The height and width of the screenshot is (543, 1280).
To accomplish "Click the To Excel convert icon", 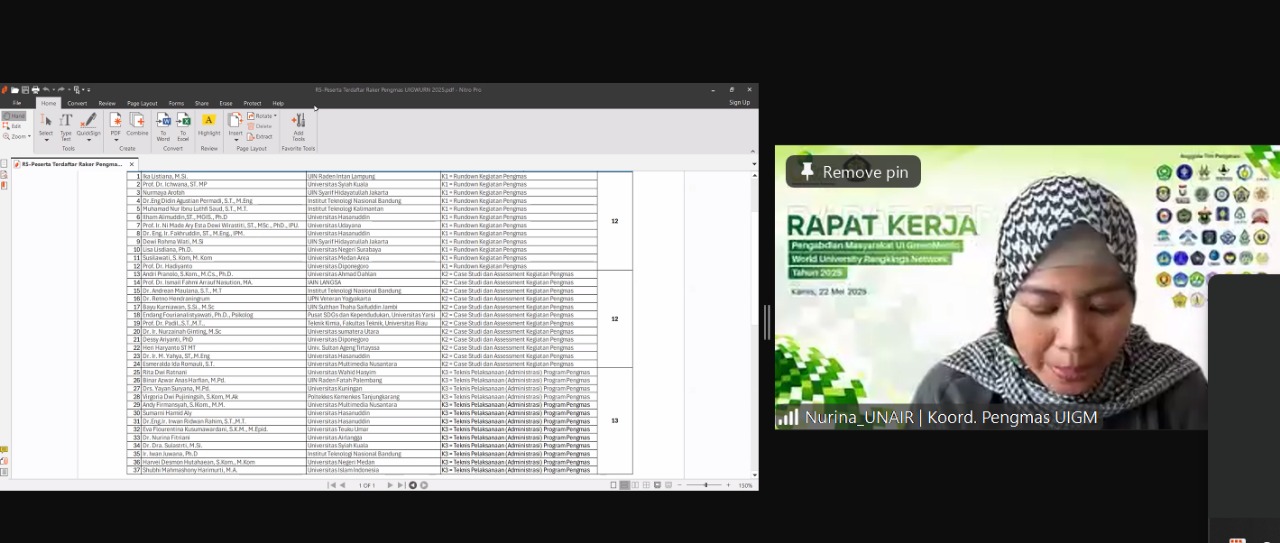I will 183,124.
